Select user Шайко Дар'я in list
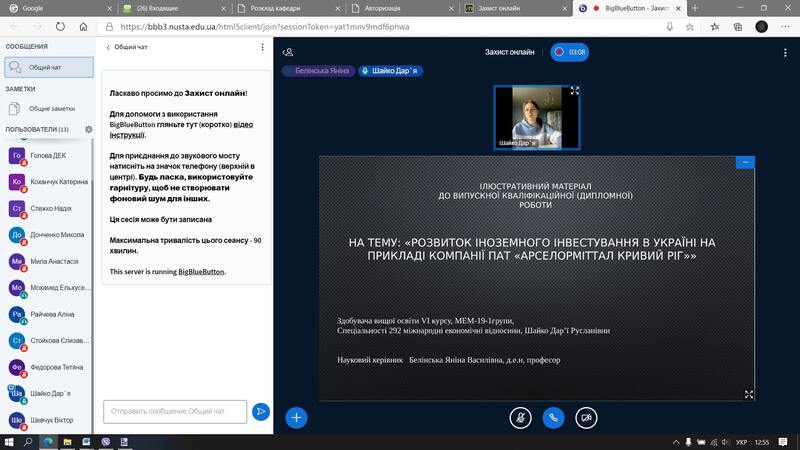This screenshot has width=800, height=450. tap(48, 394)
